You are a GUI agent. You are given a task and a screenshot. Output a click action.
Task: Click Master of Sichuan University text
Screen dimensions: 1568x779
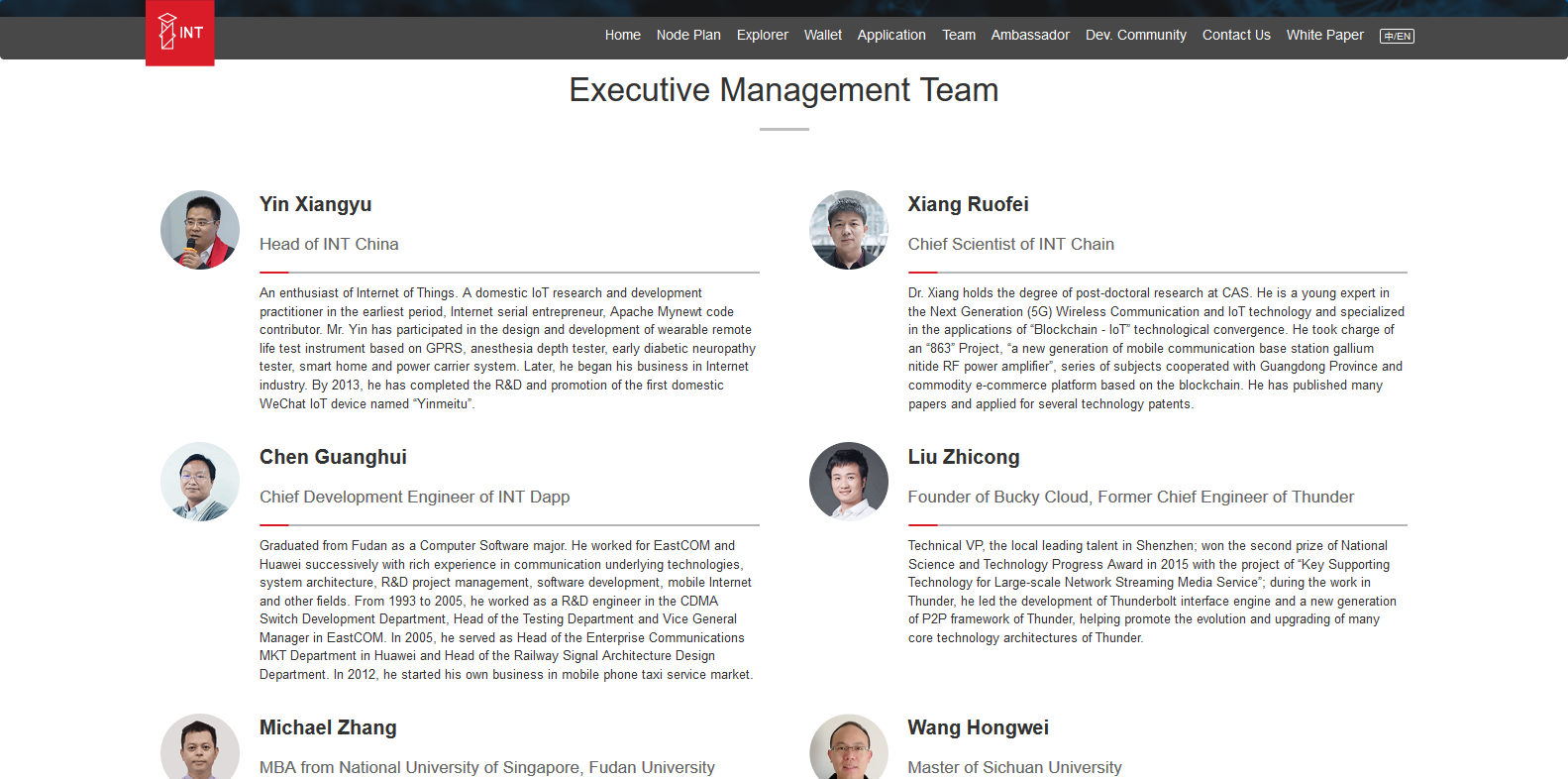tap(1015, 767)
